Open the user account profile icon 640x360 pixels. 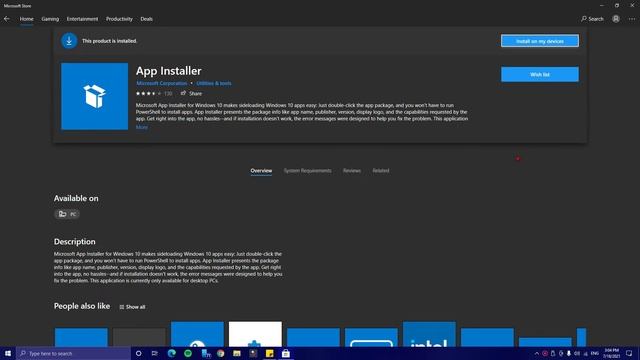616,19
